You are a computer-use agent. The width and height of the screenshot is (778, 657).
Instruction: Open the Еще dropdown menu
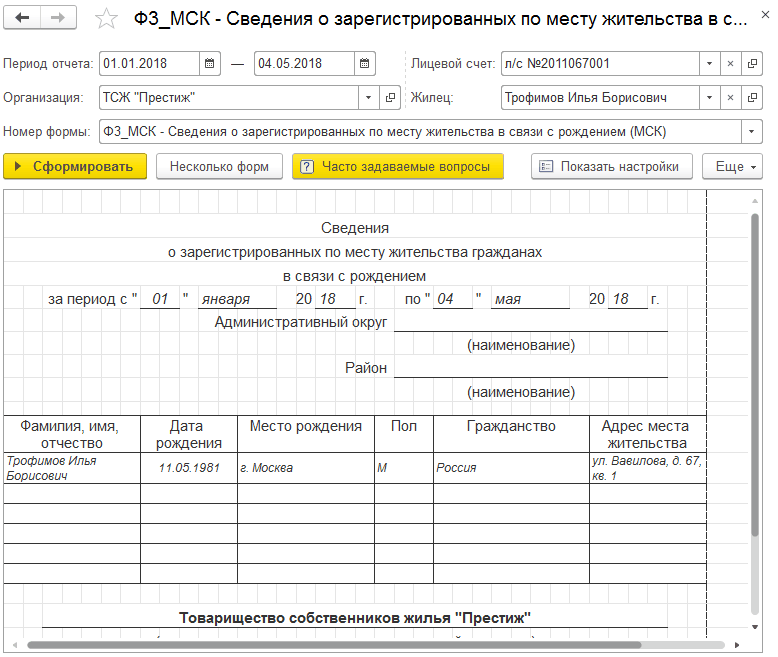click(732, 166)
